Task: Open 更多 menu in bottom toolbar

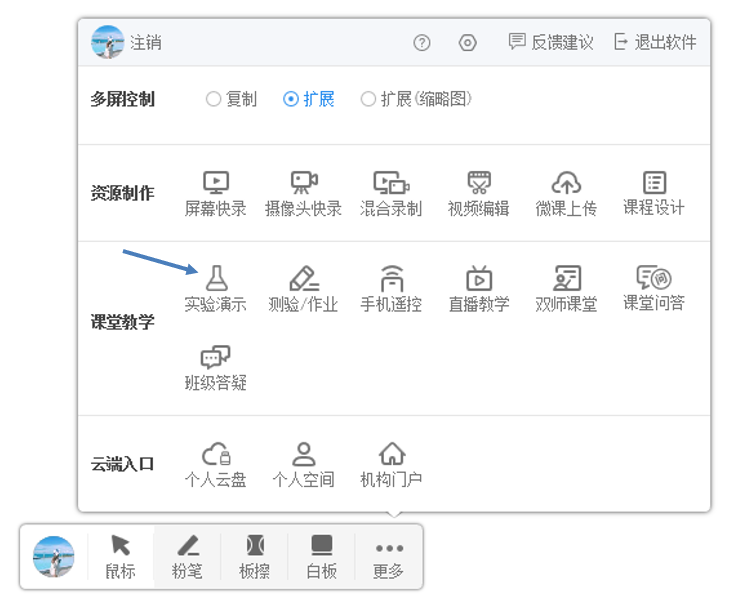Action: click(388, 557)
